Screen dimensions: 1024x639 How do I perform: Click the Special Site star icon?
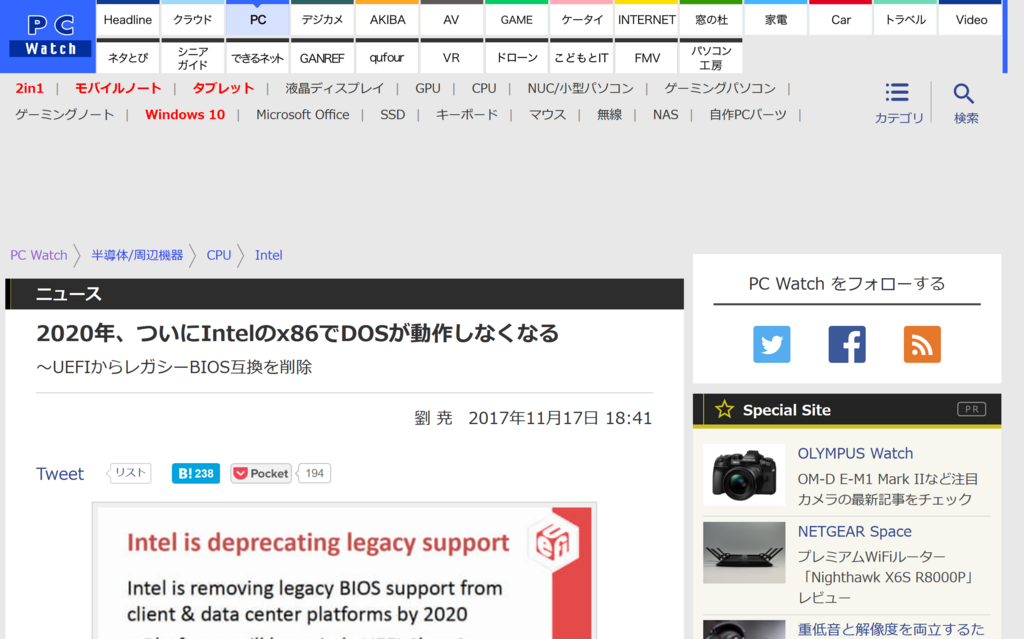[x=724, y=410]
